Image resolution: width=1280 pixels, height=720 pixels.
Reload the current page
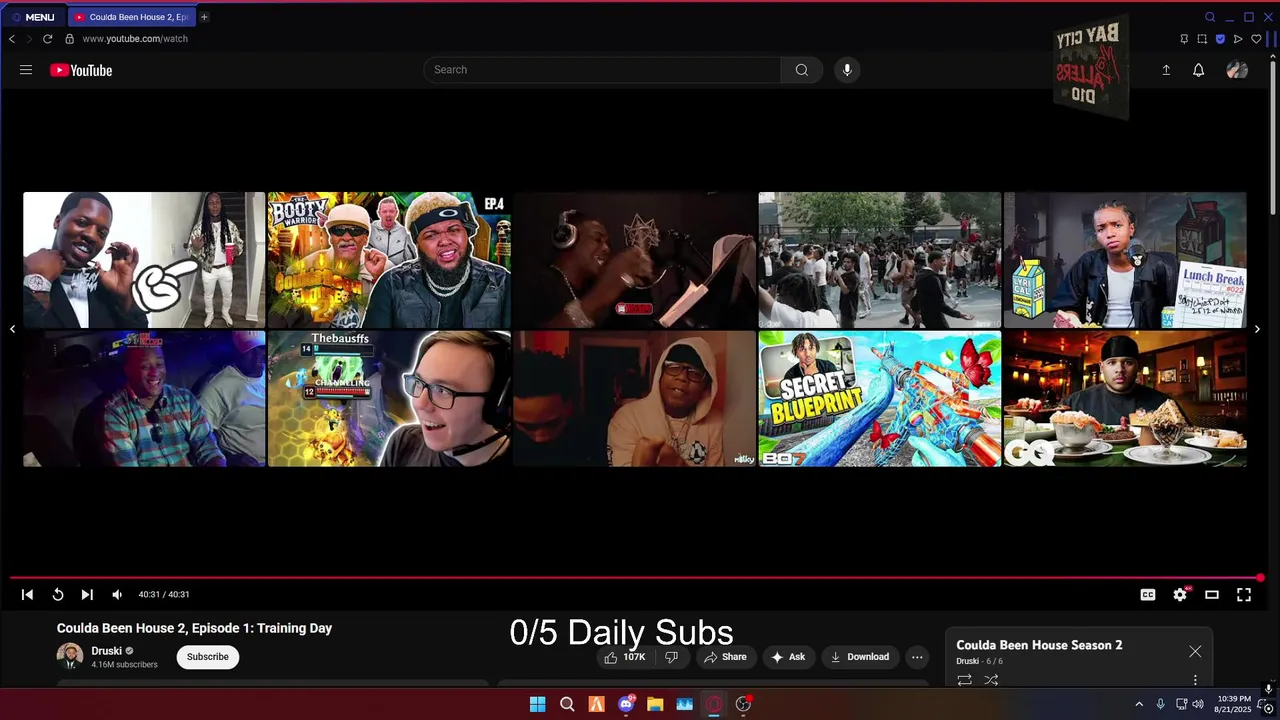[47, 39]
